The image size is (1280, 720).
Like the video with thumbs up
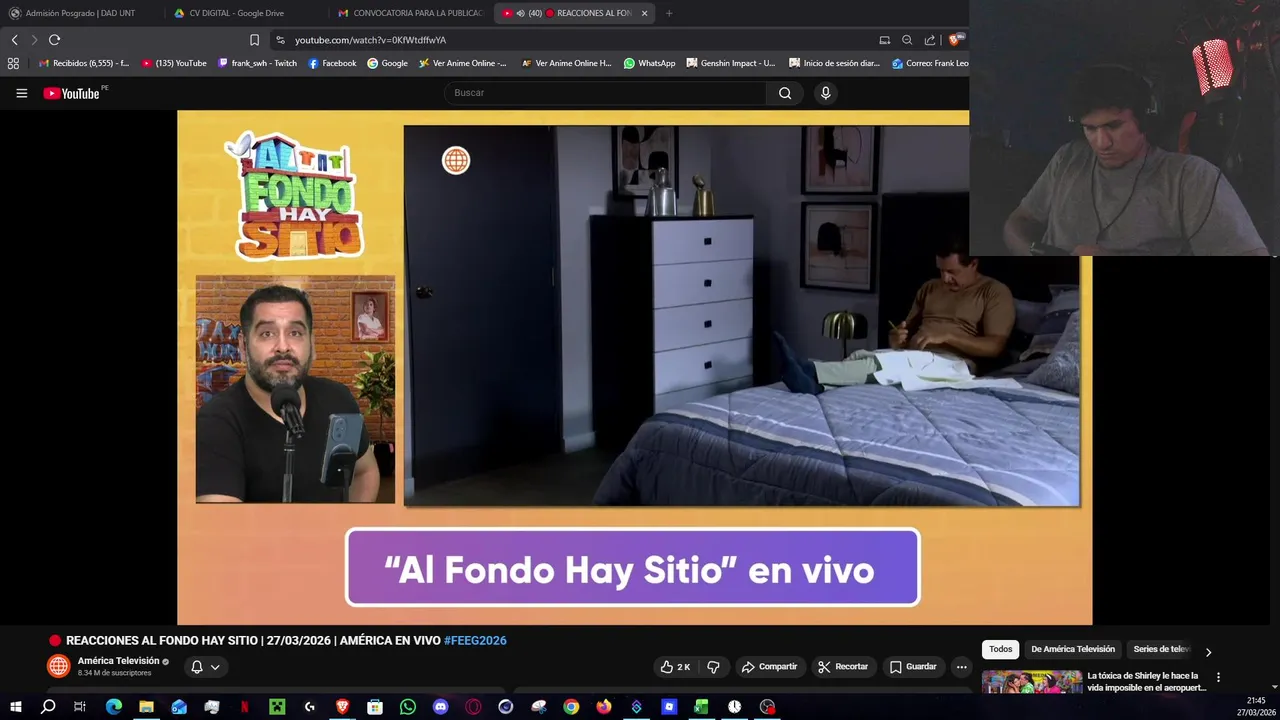[676, 667]
